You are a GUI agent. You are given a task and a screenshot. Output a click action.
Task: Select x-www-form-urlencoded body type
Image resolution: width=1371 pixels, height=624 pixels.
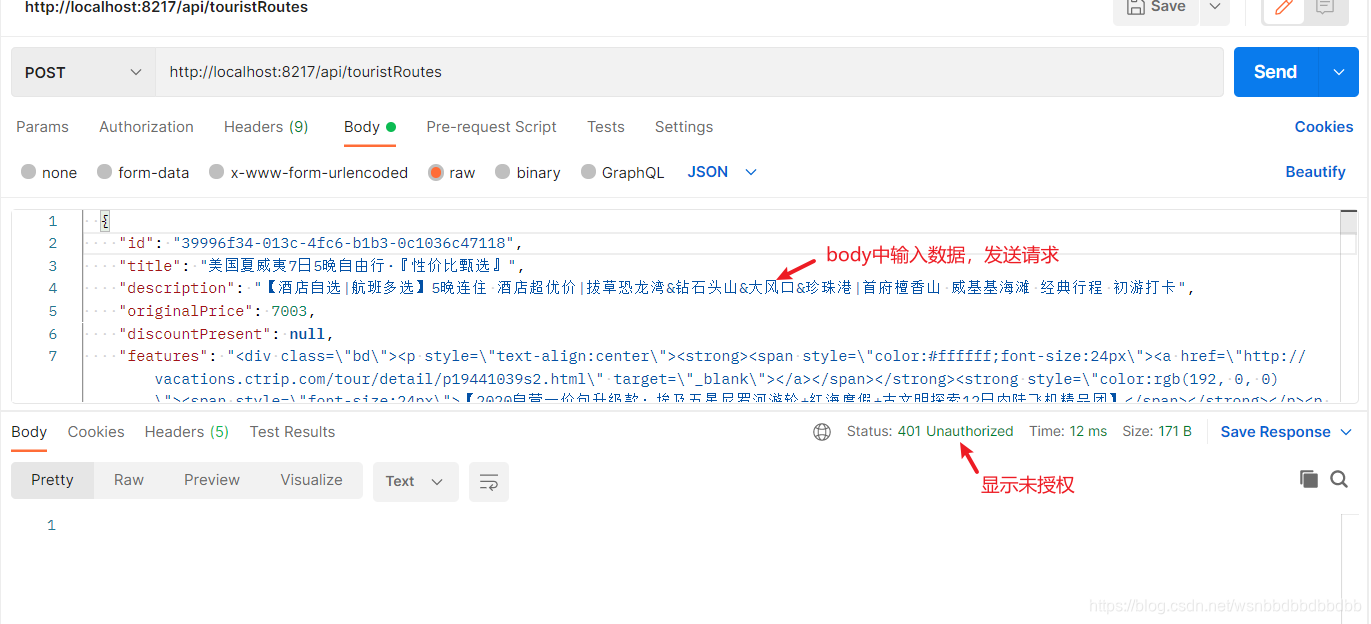(308, 172)
